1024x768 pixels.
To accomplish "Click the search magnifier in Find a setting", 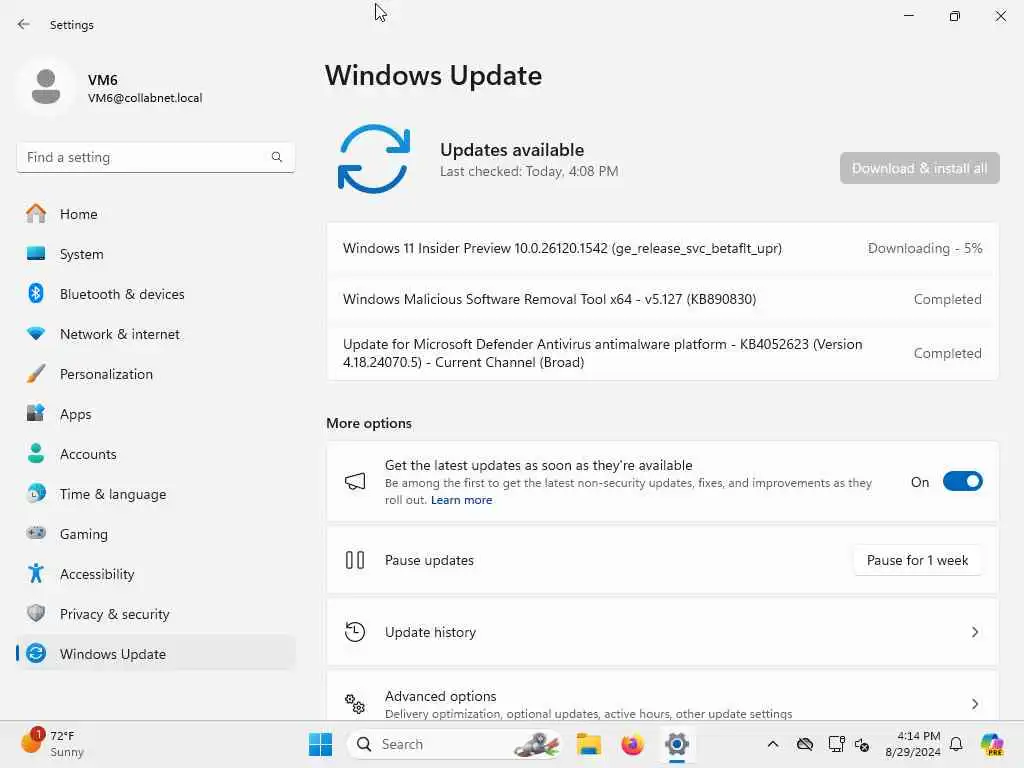I will (277, 157).
